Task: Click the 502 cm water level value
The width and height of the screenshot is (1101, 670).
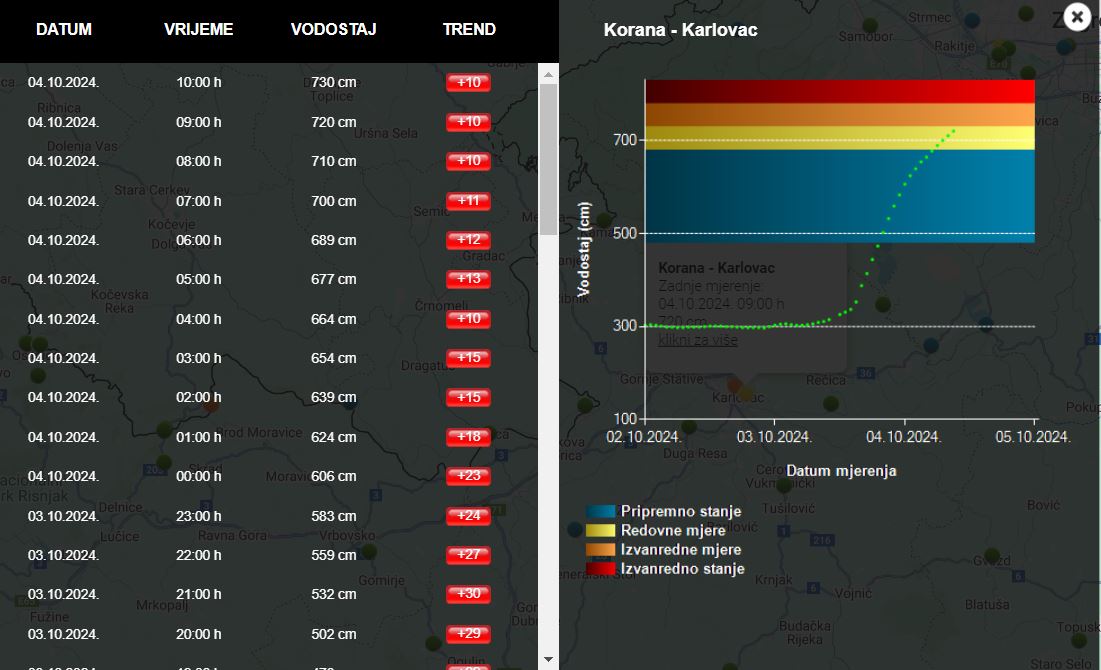Action: point(334,633)
